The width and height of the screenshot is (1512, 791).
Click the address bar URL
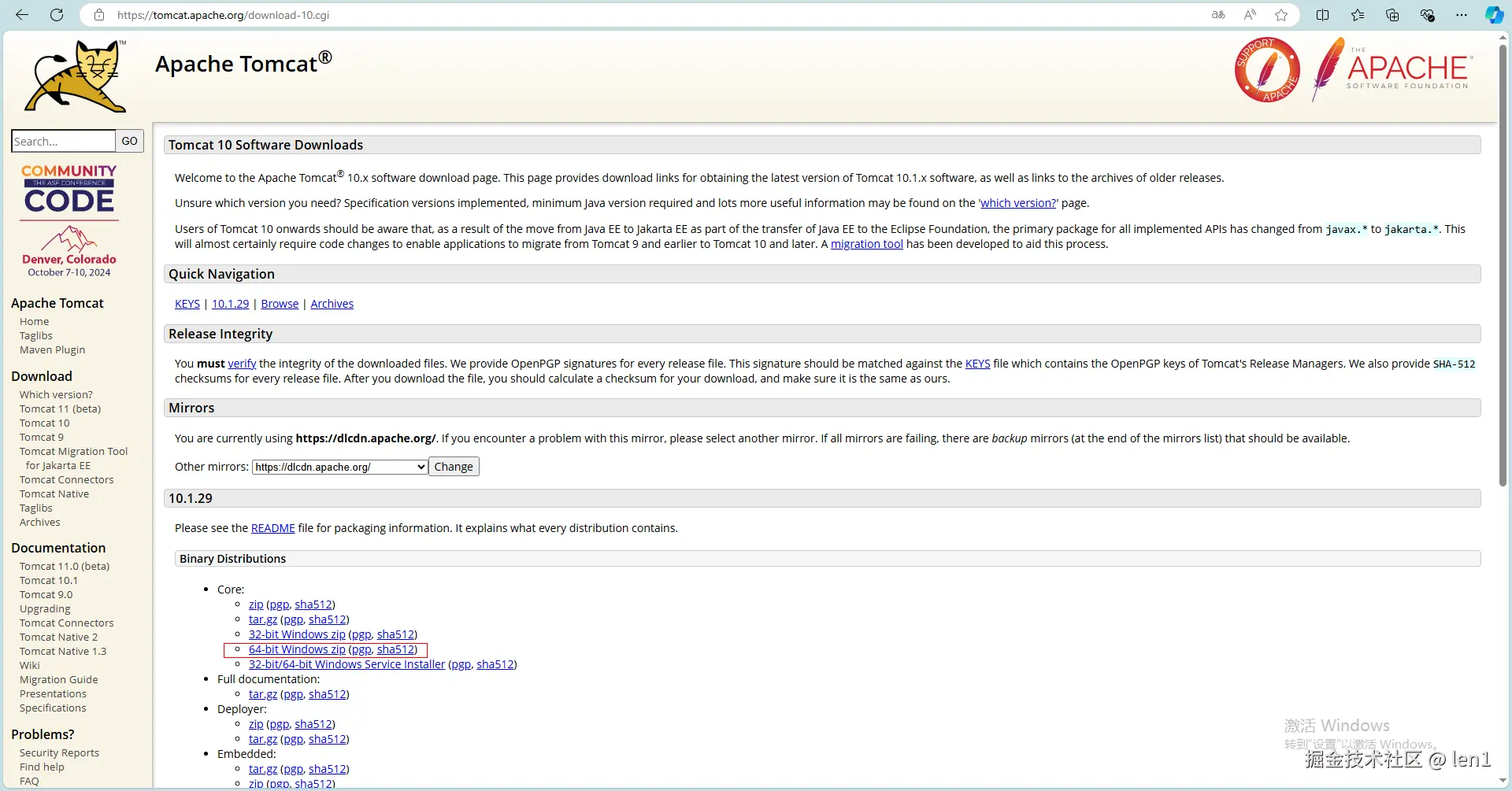(x=224, y=15)
